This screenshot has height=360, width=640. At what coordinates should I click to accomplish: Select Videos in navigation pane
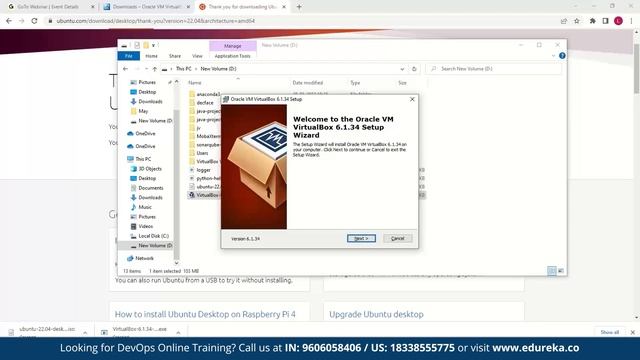pos(146,227)
